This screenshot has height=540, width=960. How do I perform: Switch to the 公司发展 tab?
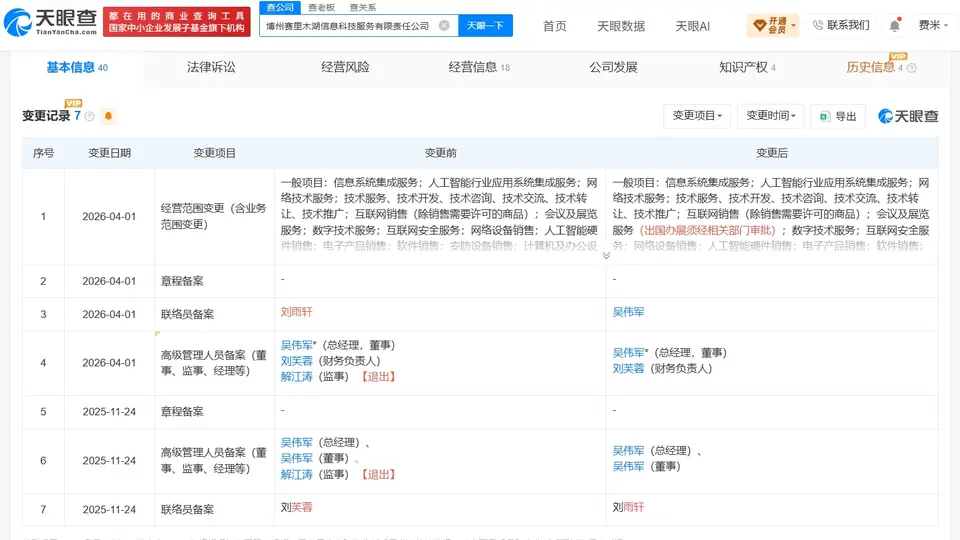(613, 67)
